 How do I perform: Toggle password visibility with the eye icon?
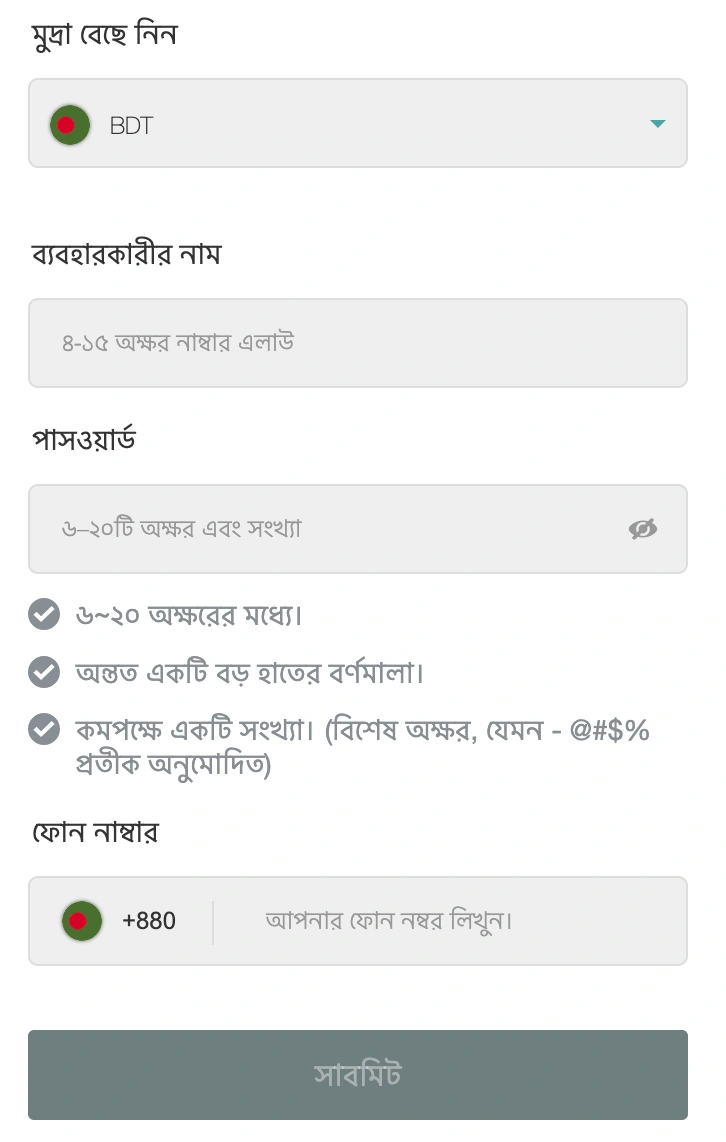pos(642,529)
